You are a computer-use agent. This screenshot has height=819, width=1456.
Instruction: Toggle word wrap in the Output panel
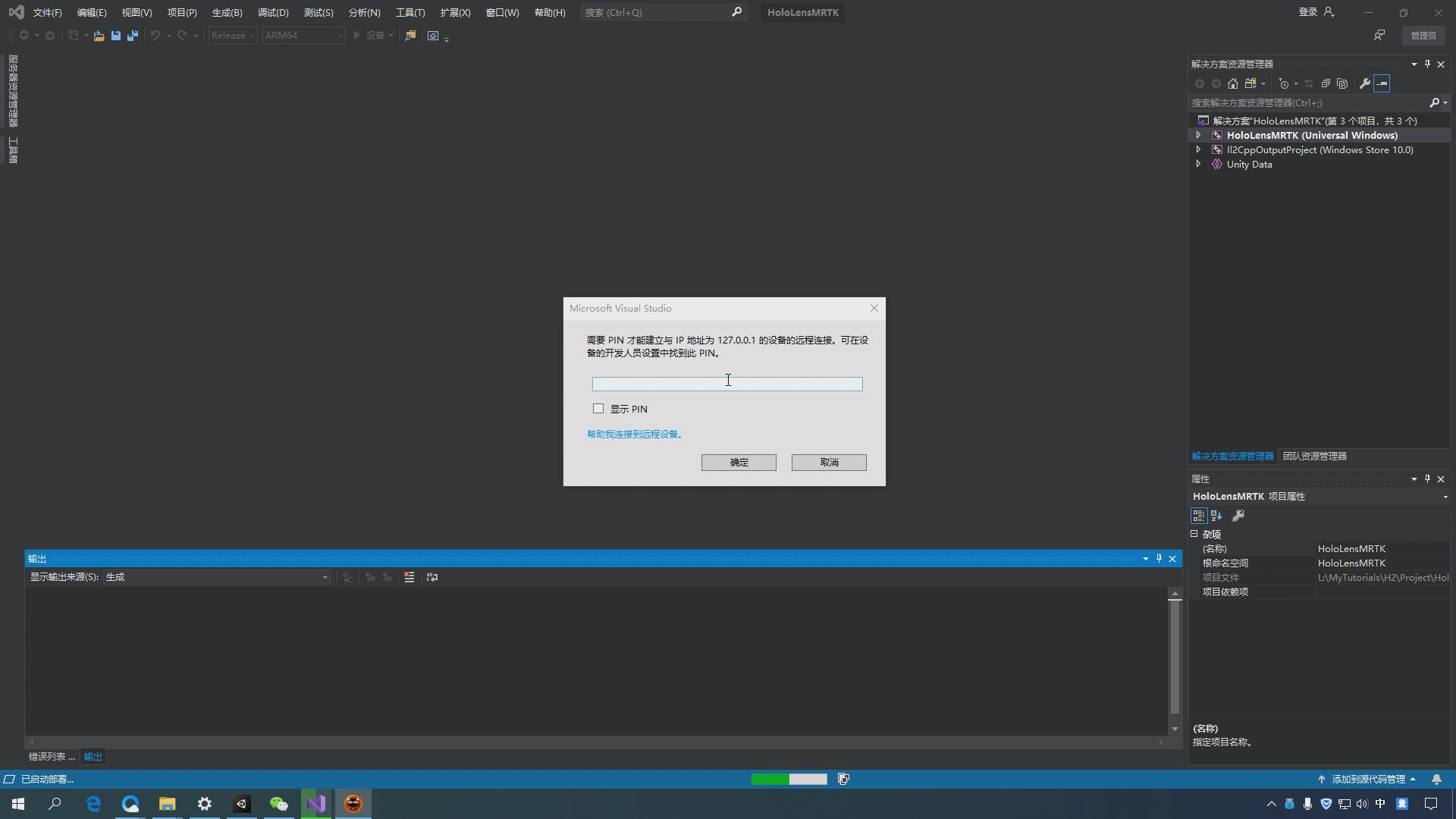click(432, 577)
